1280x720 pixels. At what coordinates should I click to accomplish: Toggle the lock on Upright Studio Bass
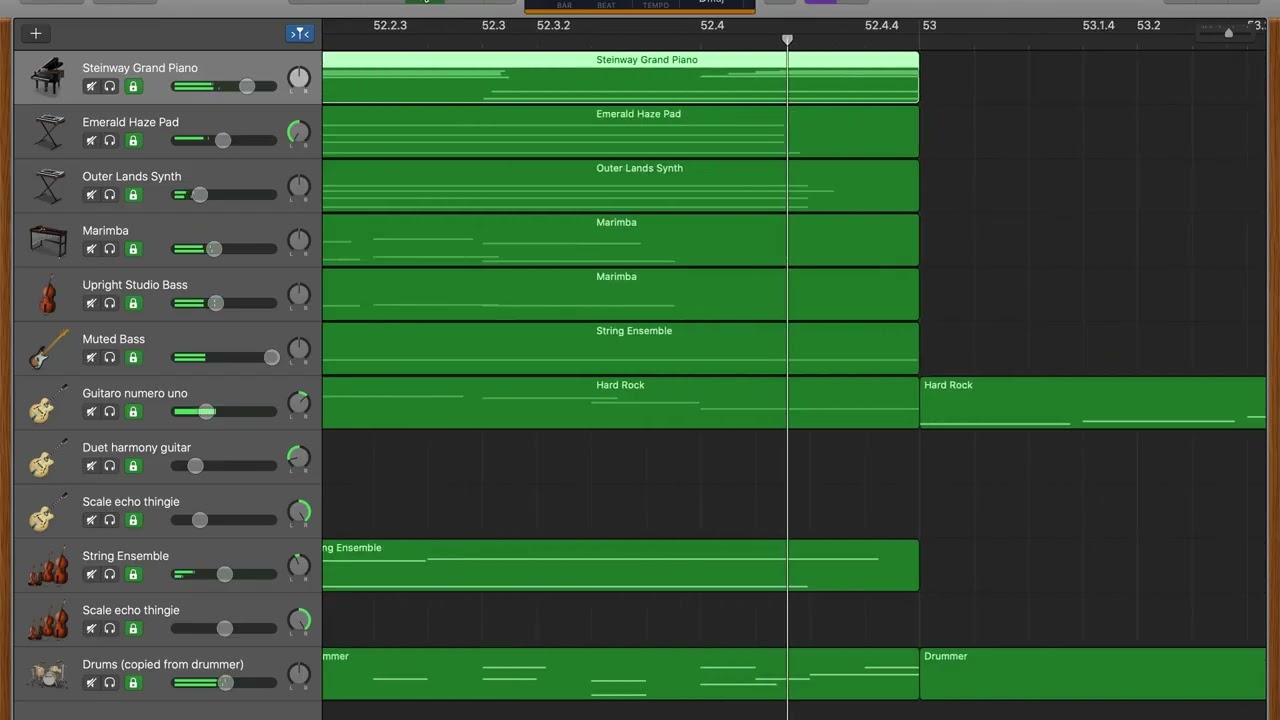click(133, 303)
